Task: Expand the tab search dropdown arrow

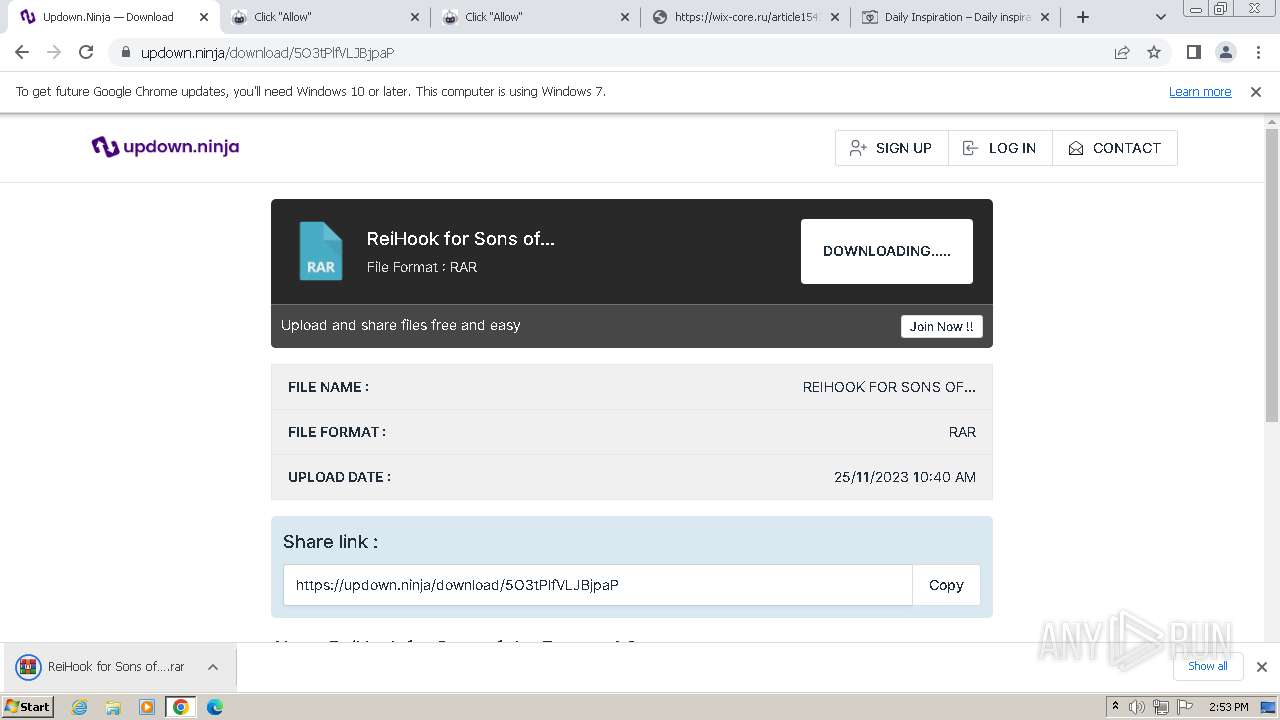Action: pos(1161,17)
